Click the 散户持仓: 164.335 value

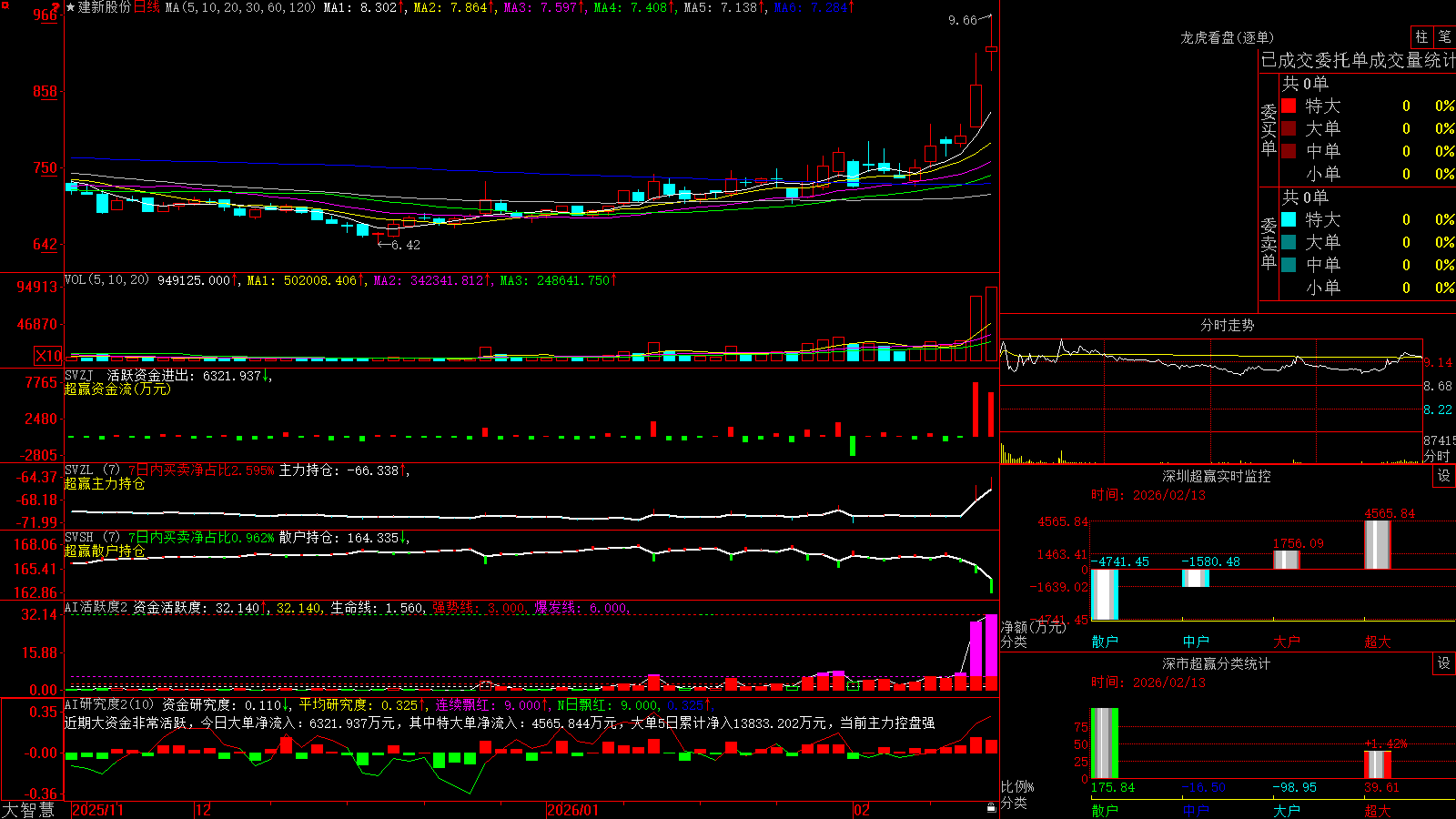[x=343, y=538]
